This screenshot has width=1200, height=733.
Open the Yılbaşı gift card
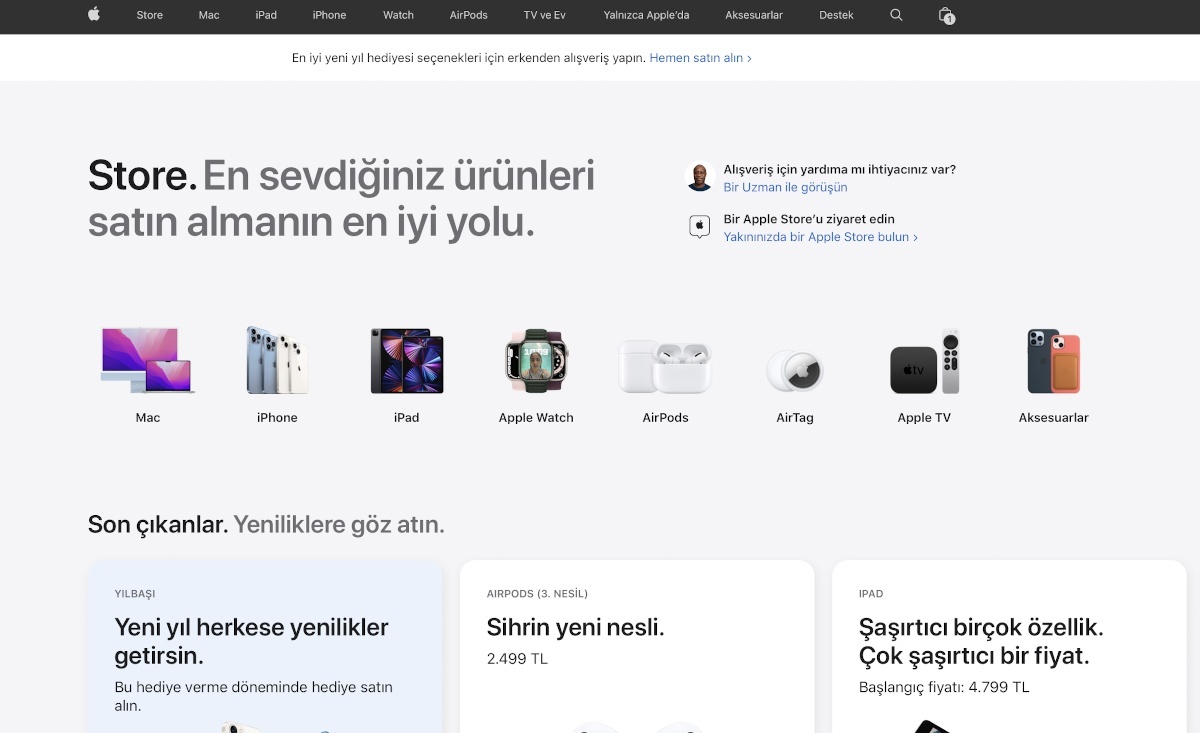pyautogui.click(x=265, y=646)
